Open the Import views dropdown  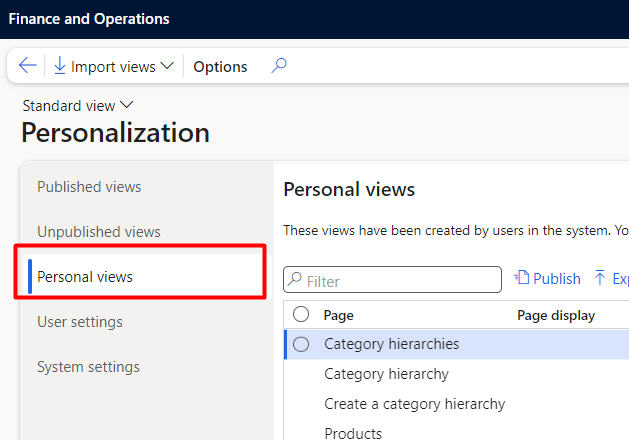pyautogui.click(x=114, y=66)
